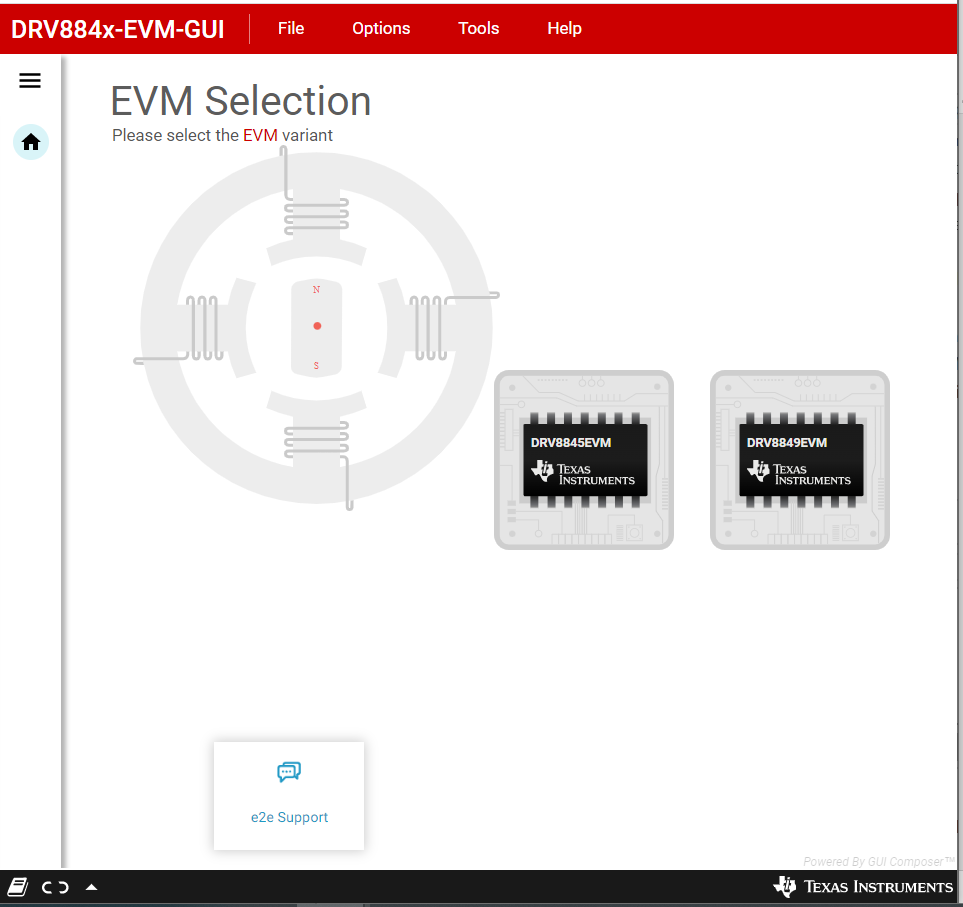Click the e2e Support link
This screenshot has width=963, height=907.
click(x=289, y=817)
